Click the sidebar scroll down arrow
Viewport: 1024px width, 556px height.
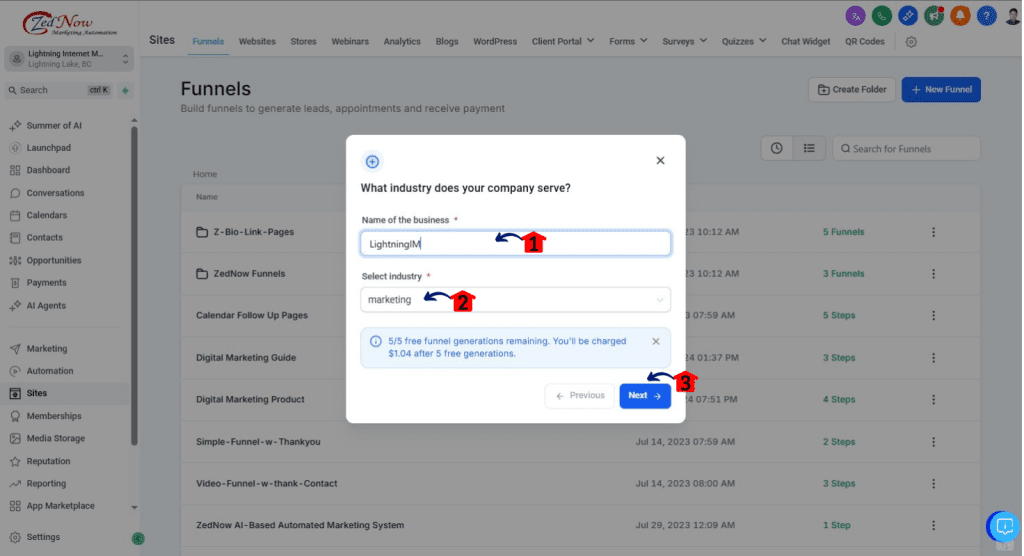pos(134,508)
